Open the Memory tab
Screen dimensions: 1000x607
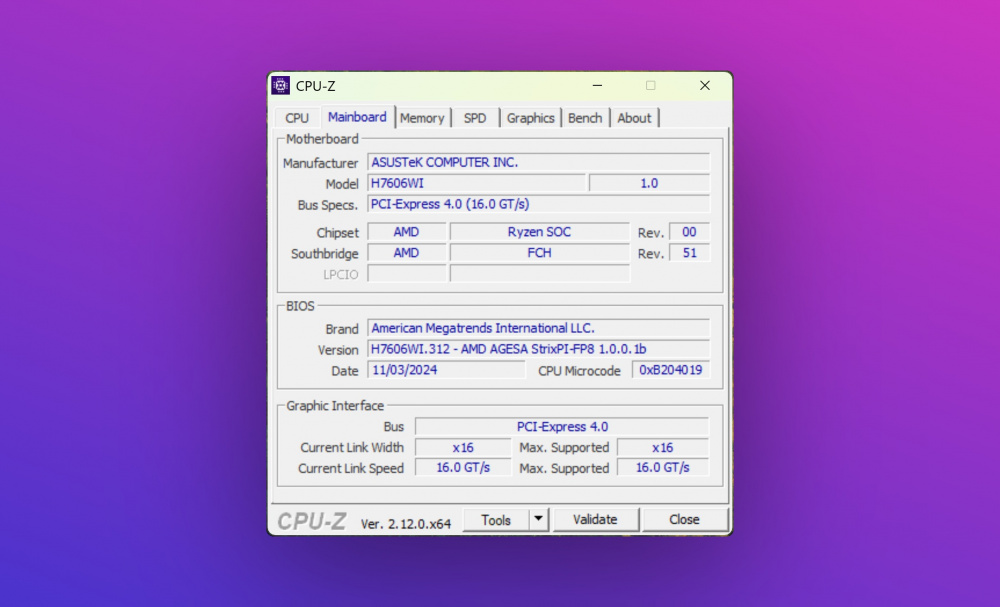coord(422,118)
